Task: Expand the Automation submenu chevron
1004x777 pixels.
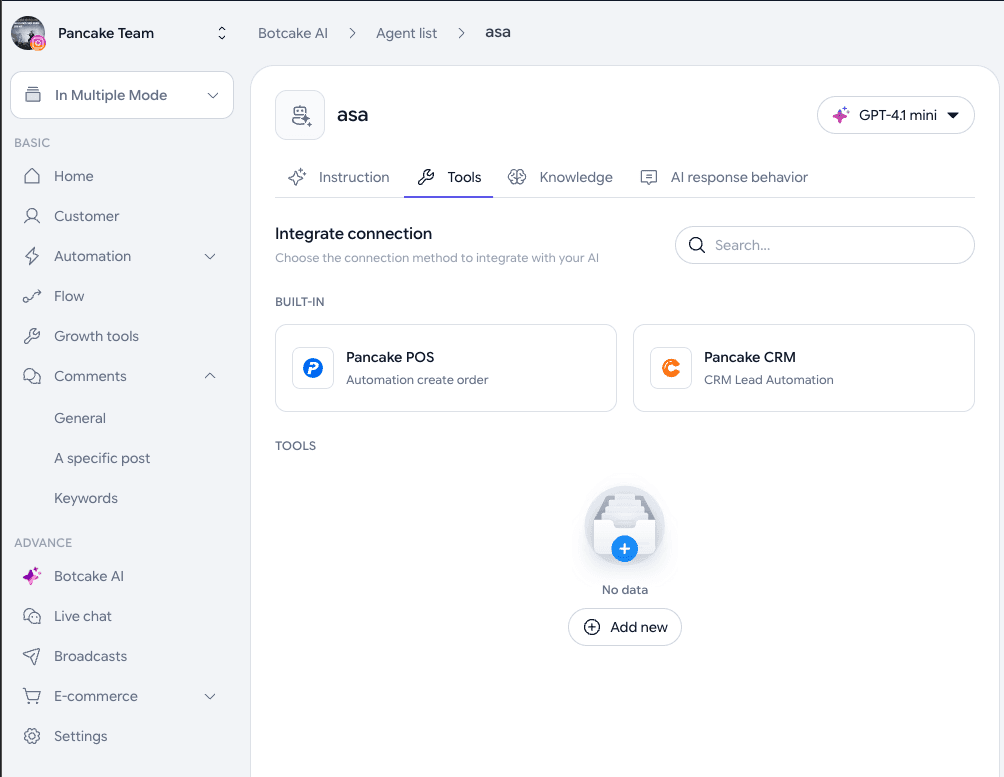Action: coord(210,256)
